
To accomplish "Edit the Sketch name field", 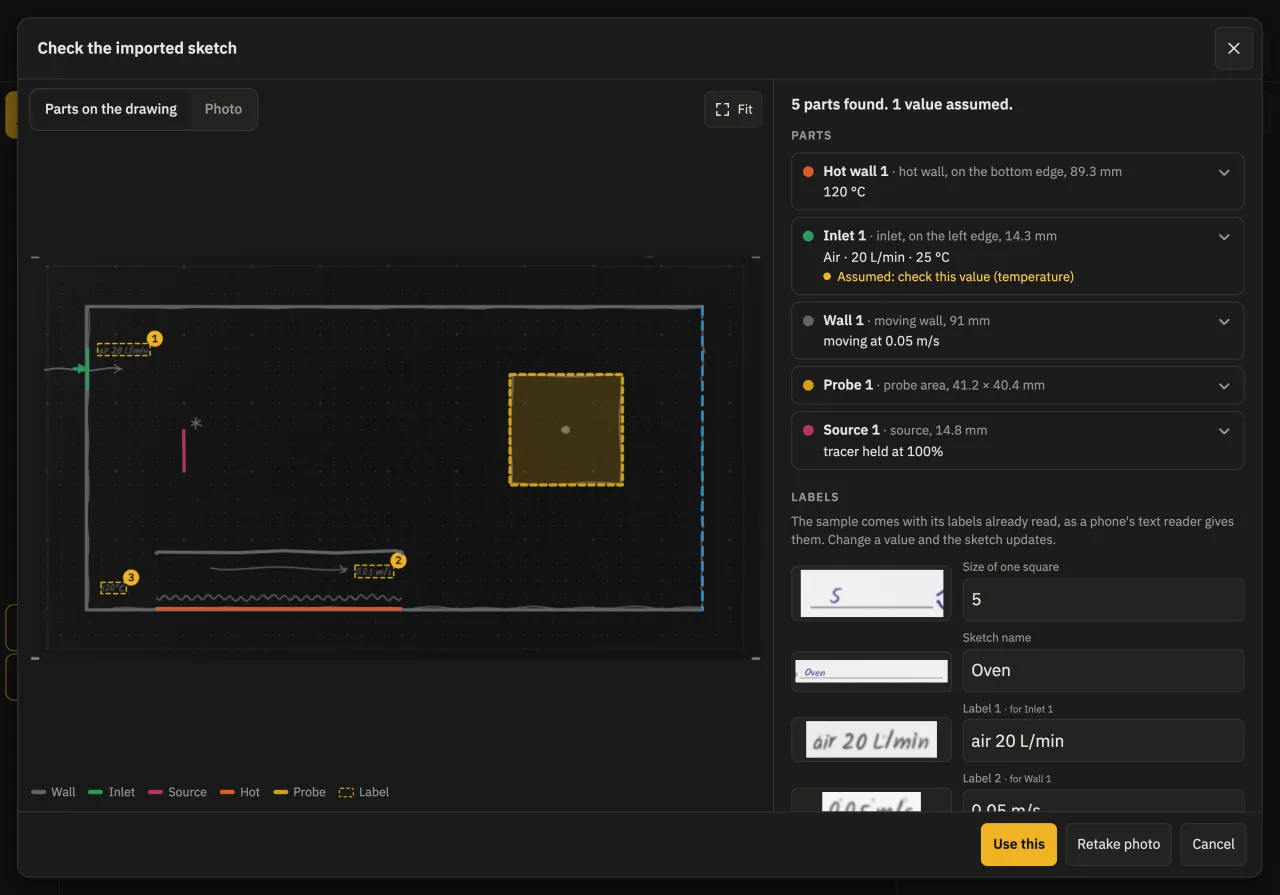I will click(1103, 670).
